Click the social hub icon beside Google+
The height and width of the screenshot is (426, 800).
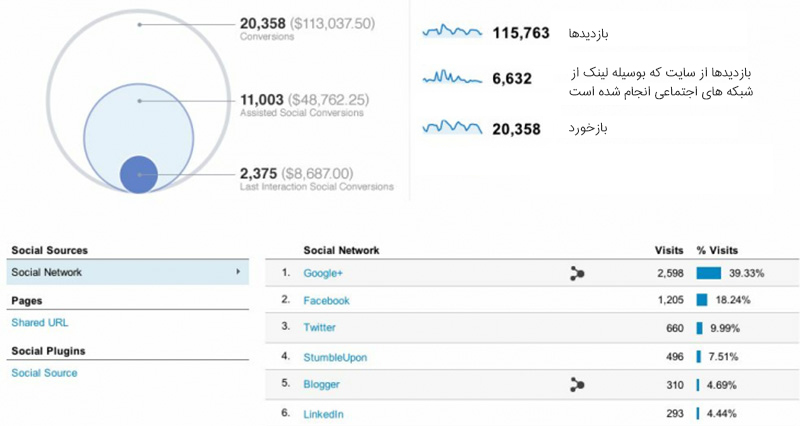[577, 273]
